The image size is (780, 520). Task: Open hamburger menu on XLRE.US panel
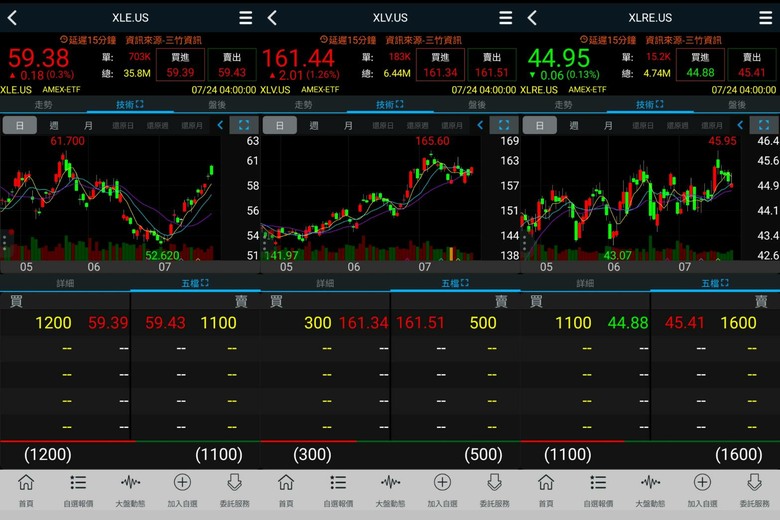(x=766, y=18)
